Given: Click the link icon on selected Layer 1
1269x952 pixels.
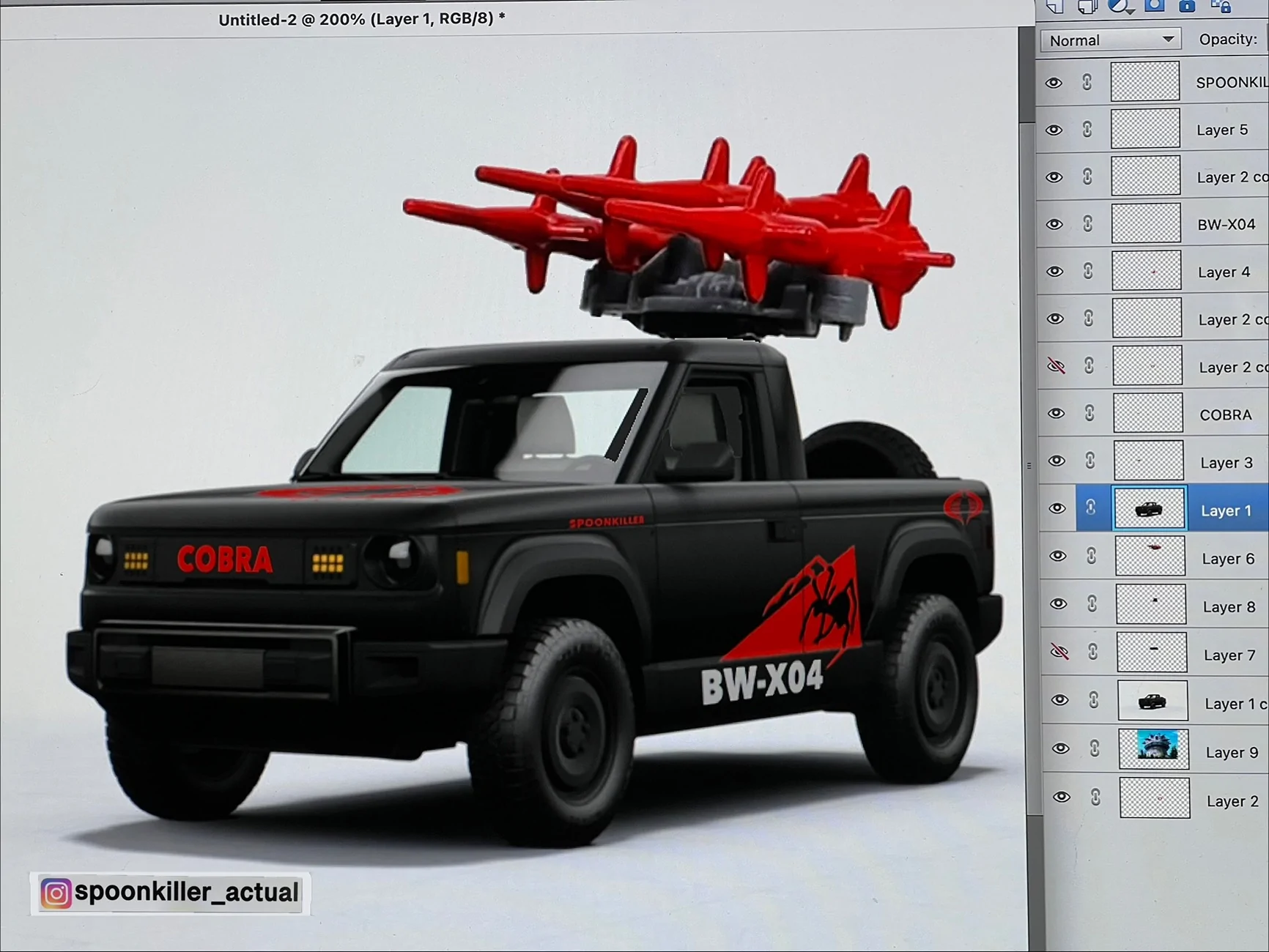Looking at the screenshot, I should tap(1091, 508).
